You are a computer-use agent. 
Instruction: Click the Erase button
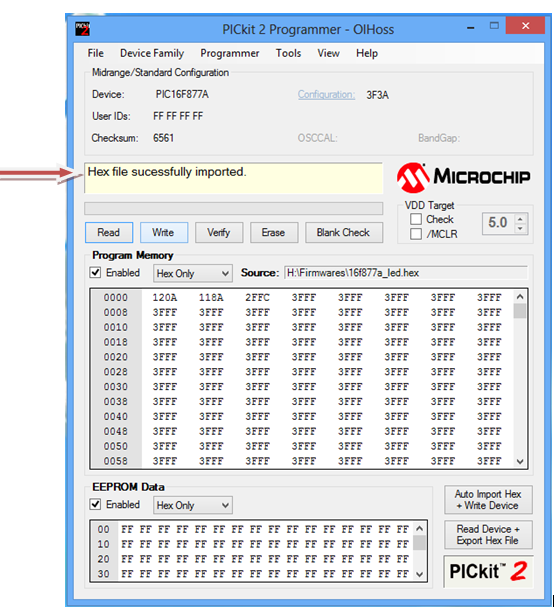pos(274,232)
